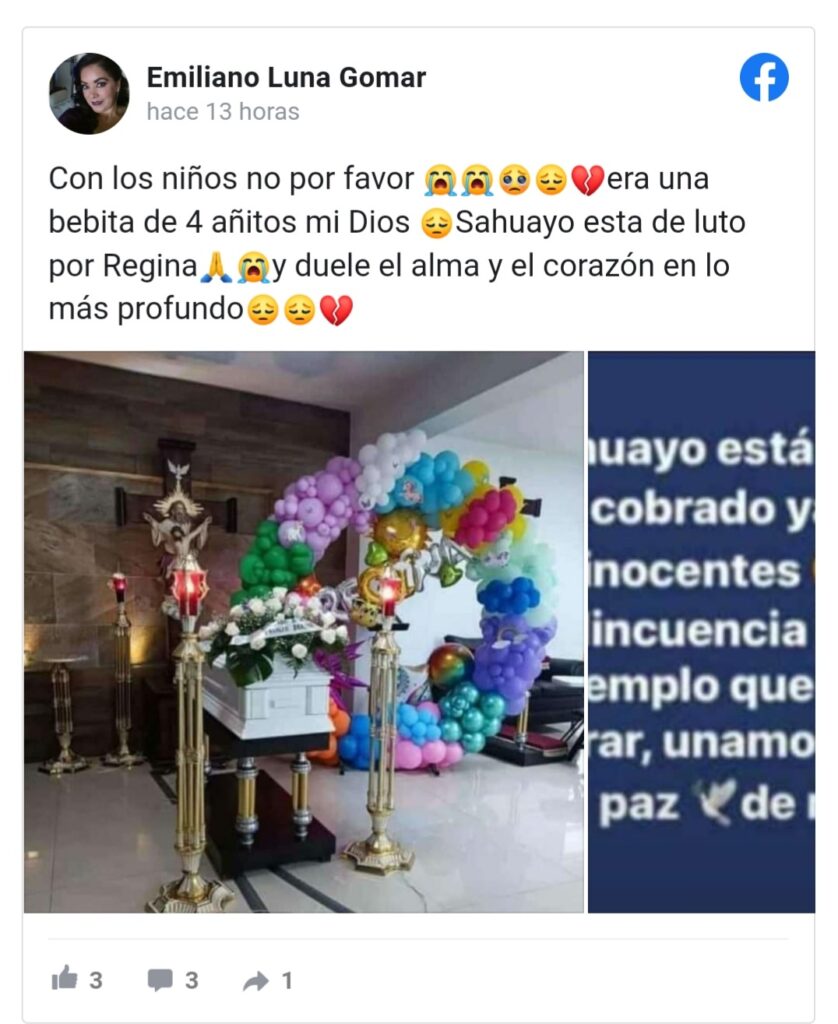Click the first crying emoji after 'por favor'
Image resolution: width=838 pixels, height=1024 pixels.
pos(440,181)
